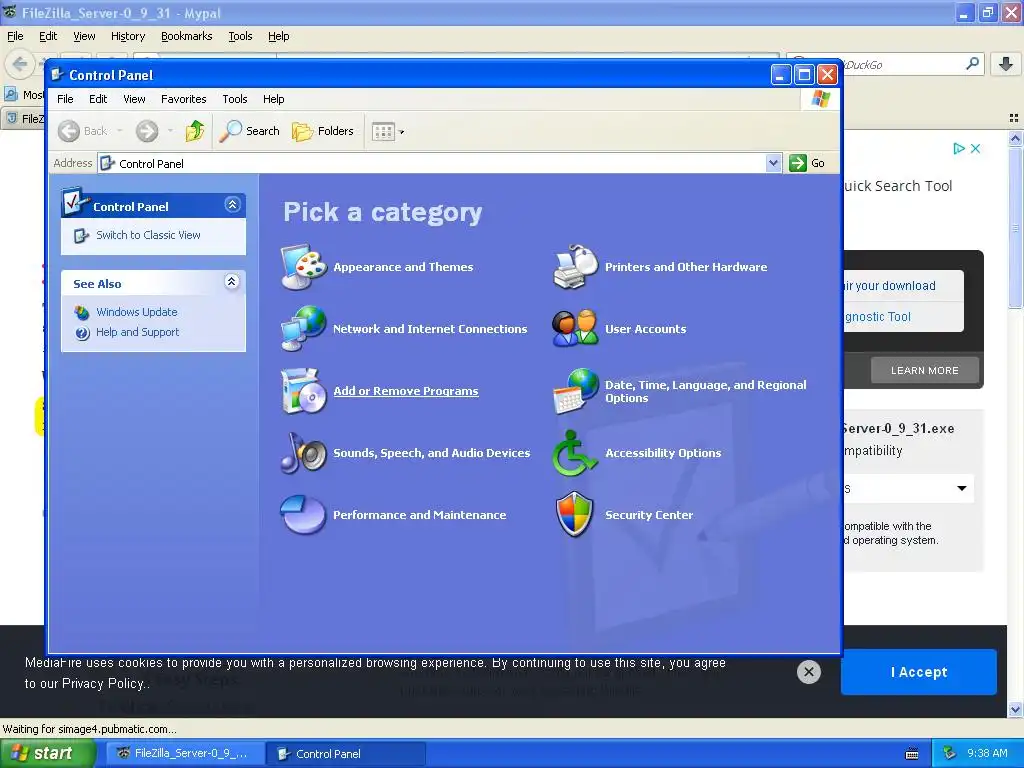Click the I Accept cookie button
Viewport: 1024px width, 768px height.
coord(918,672)
